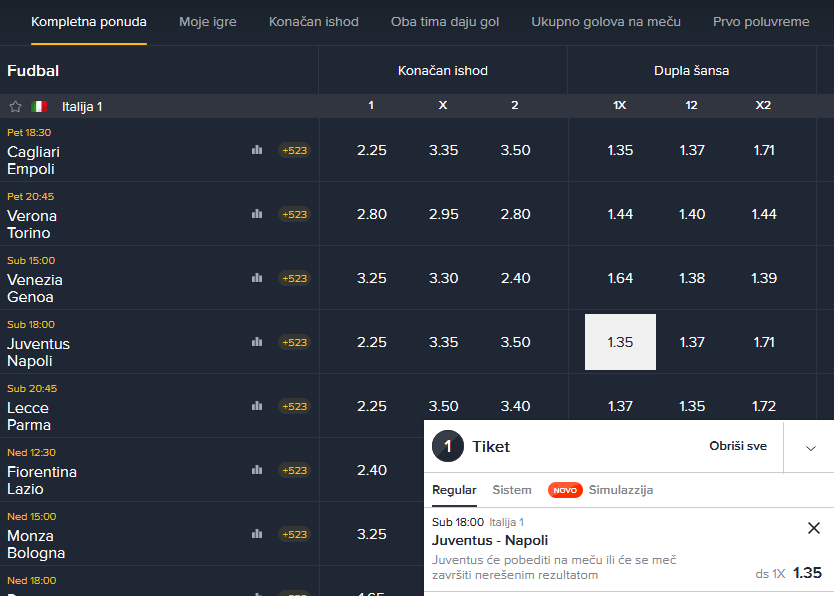Select odds 2.80 home win for Verona
This screenshot has width=834, height=596.
[372, 214]
